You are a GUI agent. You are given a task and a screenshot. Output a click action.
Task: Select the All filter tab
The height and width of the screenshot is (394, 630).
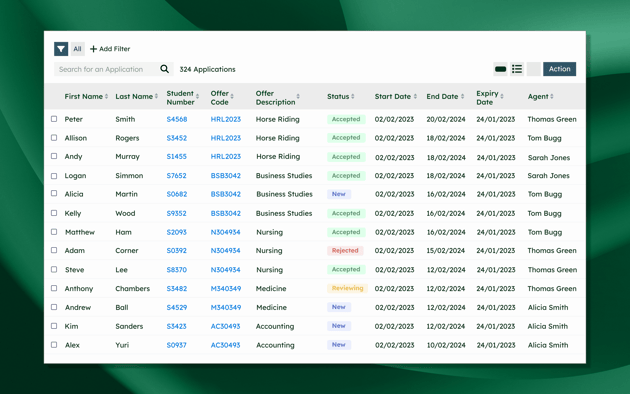coord(77,49)
